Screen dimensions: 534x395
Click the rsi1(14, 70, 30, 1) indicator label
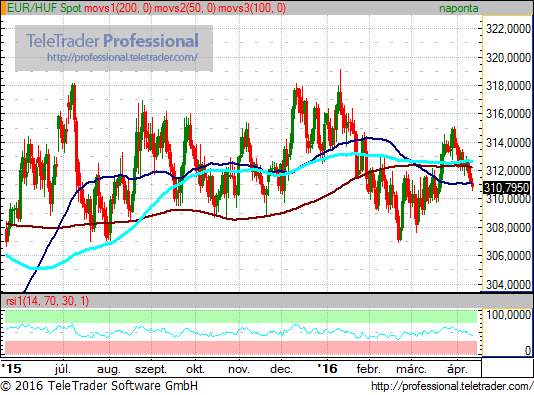coord(48,301)
